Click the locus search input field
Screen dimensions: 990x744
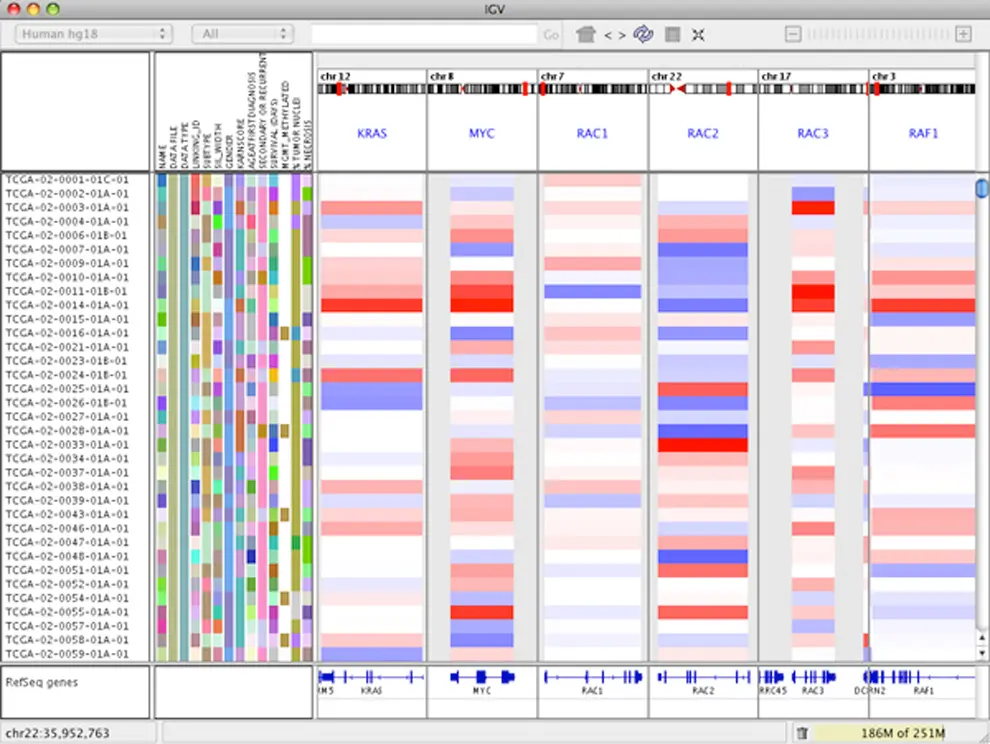pos(424,34)
